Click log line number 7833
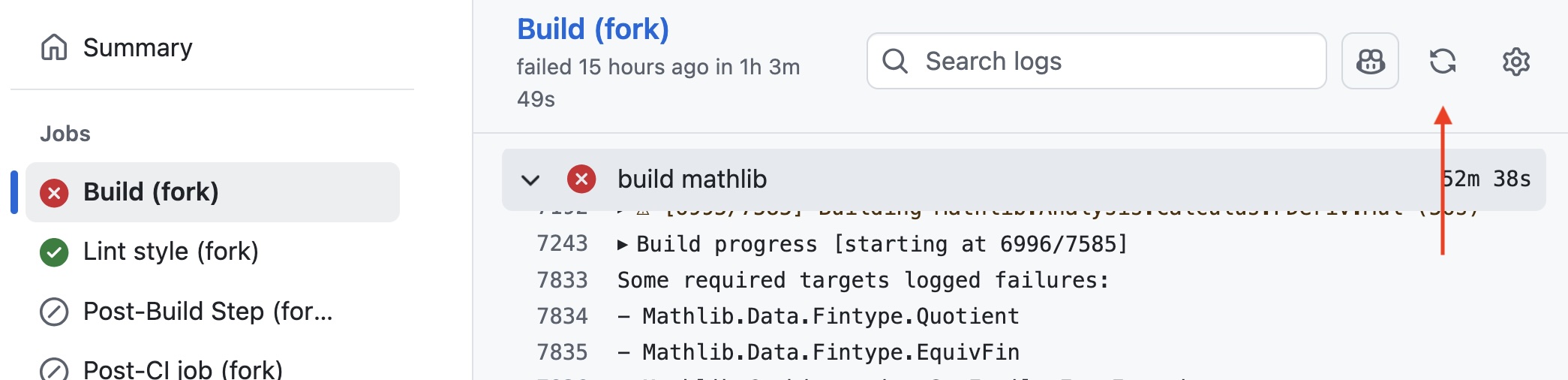Image resolution: width=1568 pixels, height=380 pixels. point(562,280)
